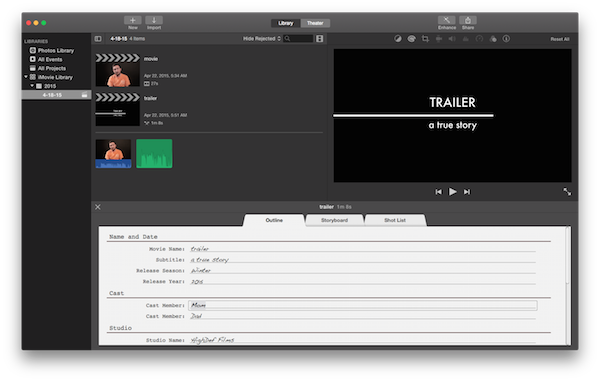Collapse the iMovie Library disclosure triangle

pyautogui.click(x=26, y=77)
